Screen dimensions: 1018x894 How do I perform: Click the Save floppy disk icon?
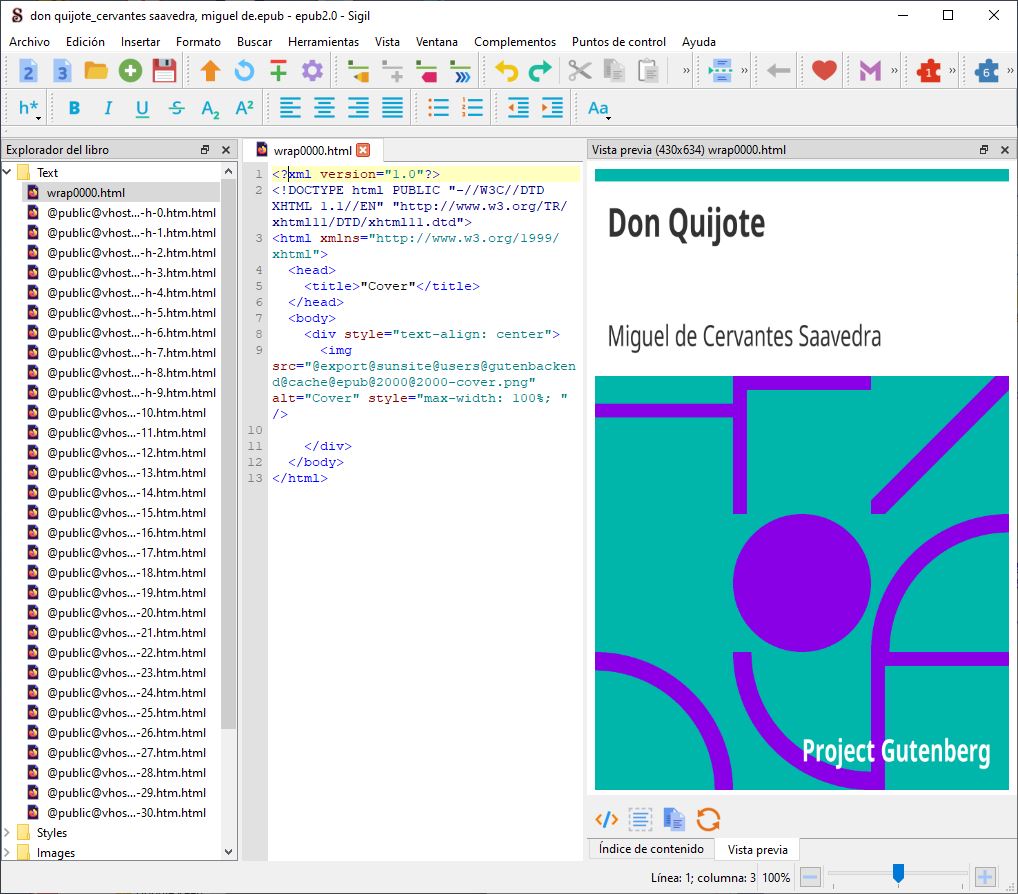(x=164, y=71)
